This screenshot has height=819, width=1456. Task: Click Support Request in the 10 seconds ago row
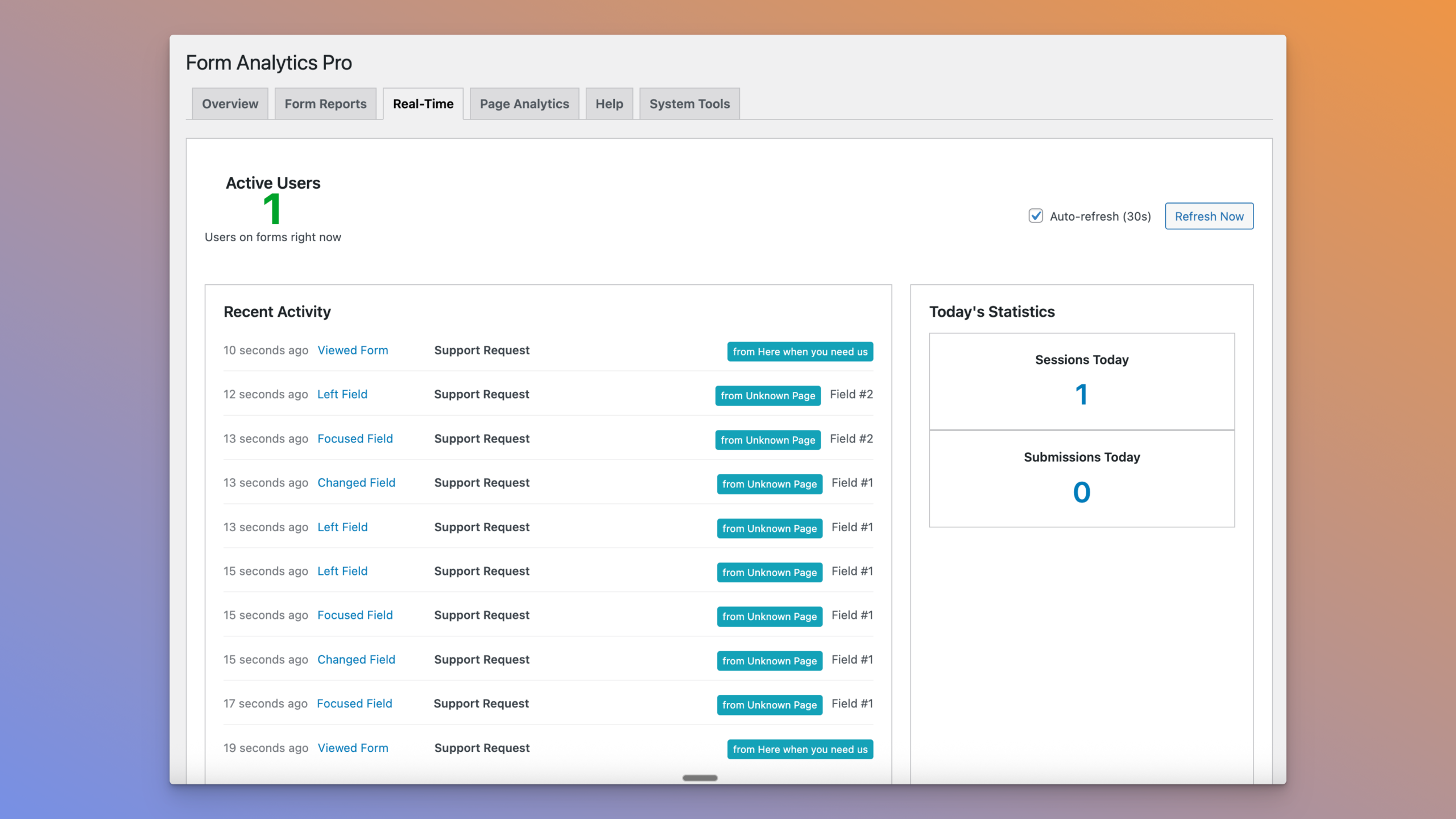482,350
